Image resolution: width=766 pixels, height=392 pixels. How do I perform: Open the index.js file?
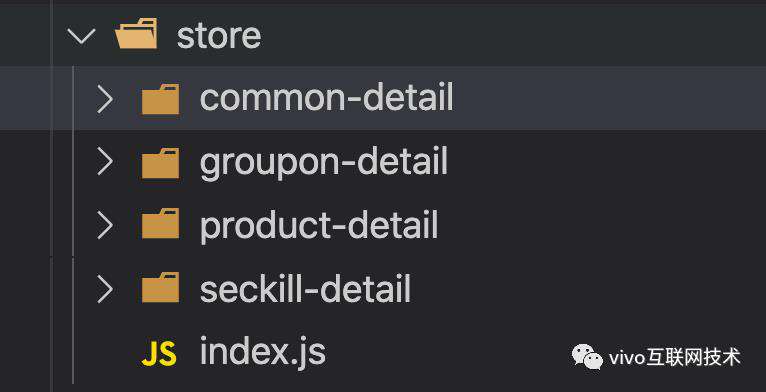[x=263, y=352]
